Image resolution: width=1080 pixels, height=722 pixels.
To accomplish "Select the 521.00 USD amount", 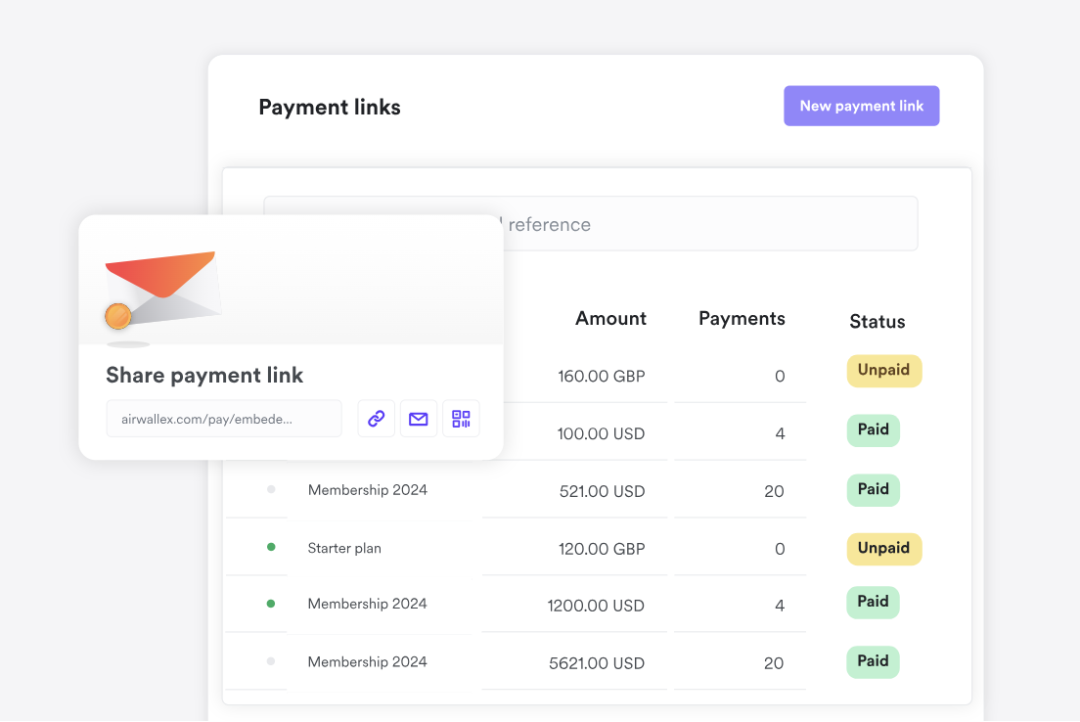I will (602, 491).
